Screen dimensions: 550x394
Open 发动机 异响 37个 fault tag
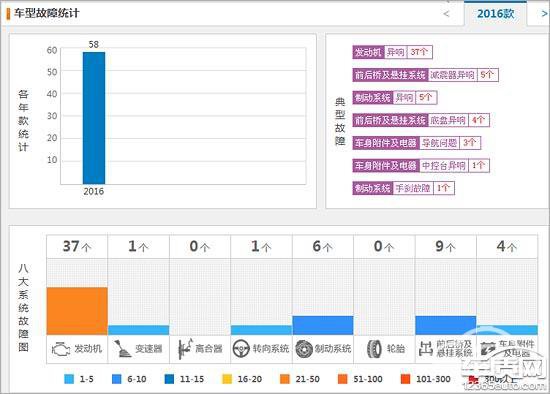[x=392, y=52]
